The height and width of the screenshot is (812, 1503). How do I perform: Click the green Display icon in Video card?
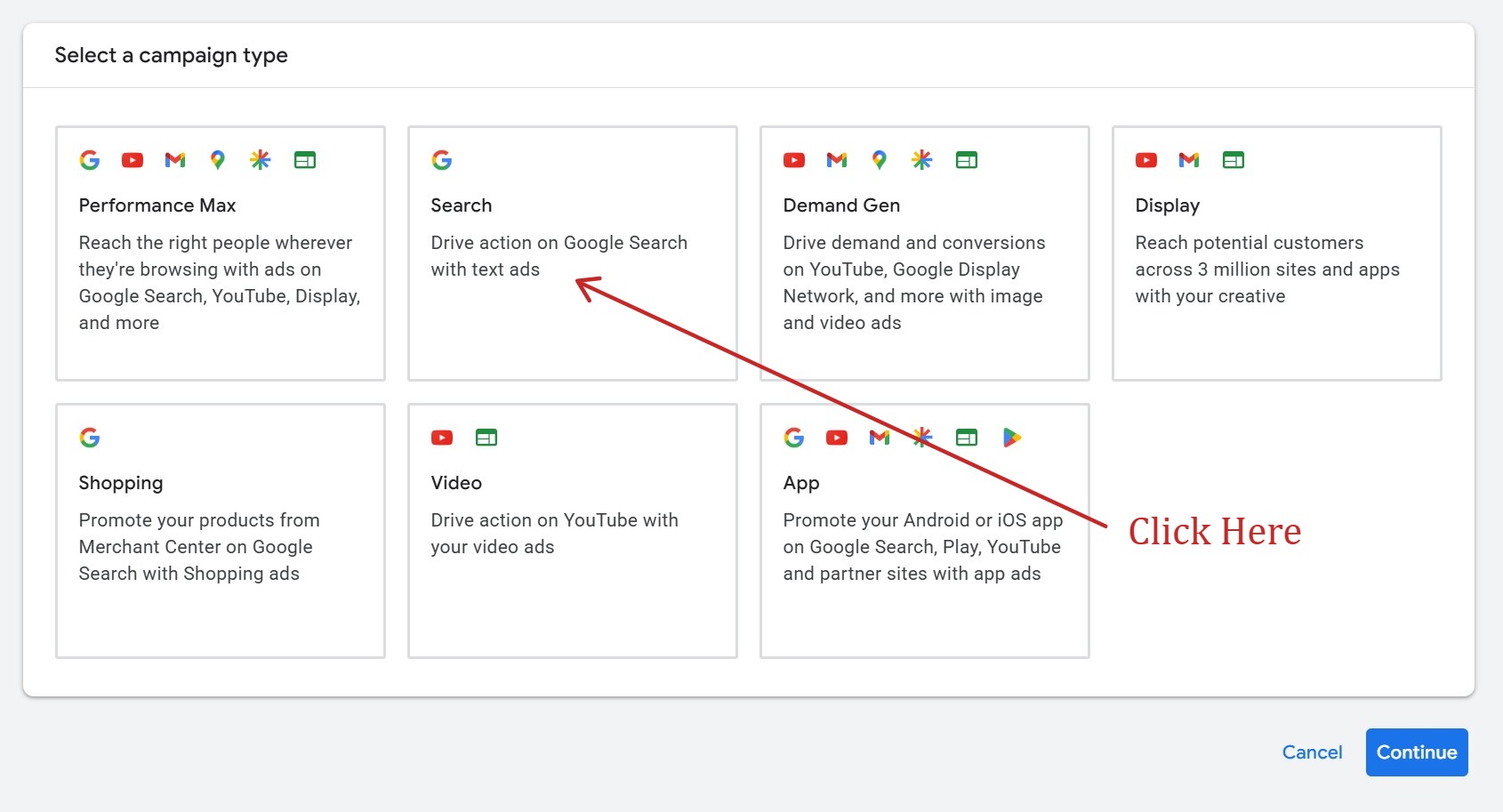(486, 438)
